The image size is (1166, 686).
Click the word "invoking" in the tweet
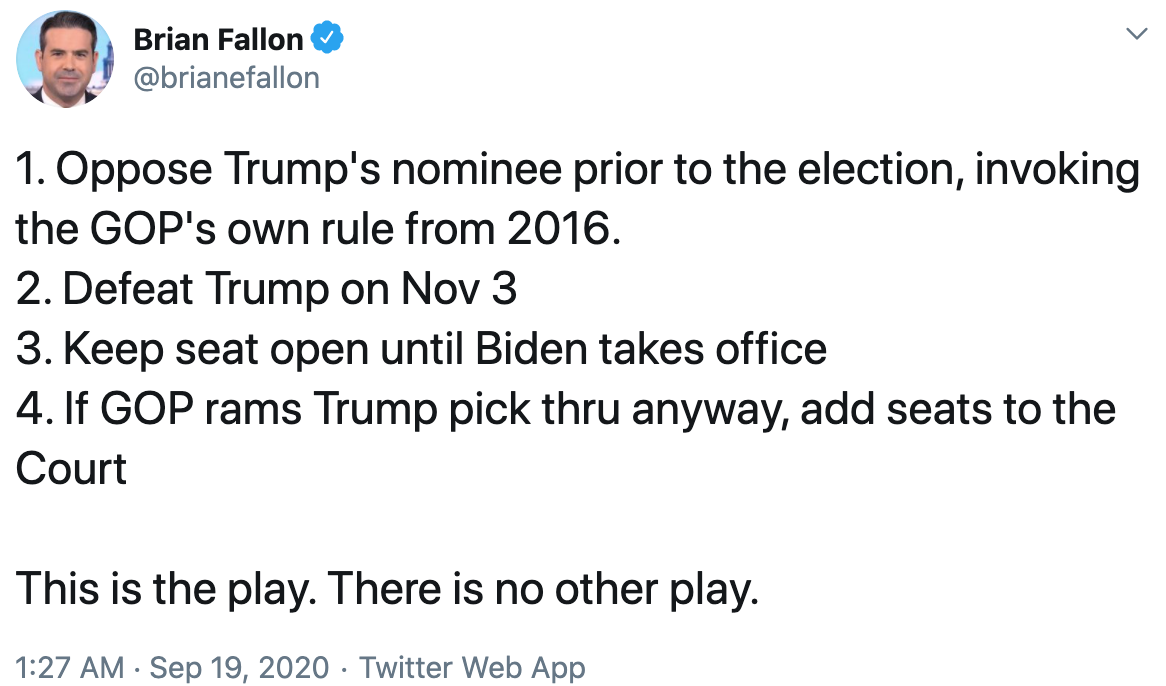(1056, 170)
